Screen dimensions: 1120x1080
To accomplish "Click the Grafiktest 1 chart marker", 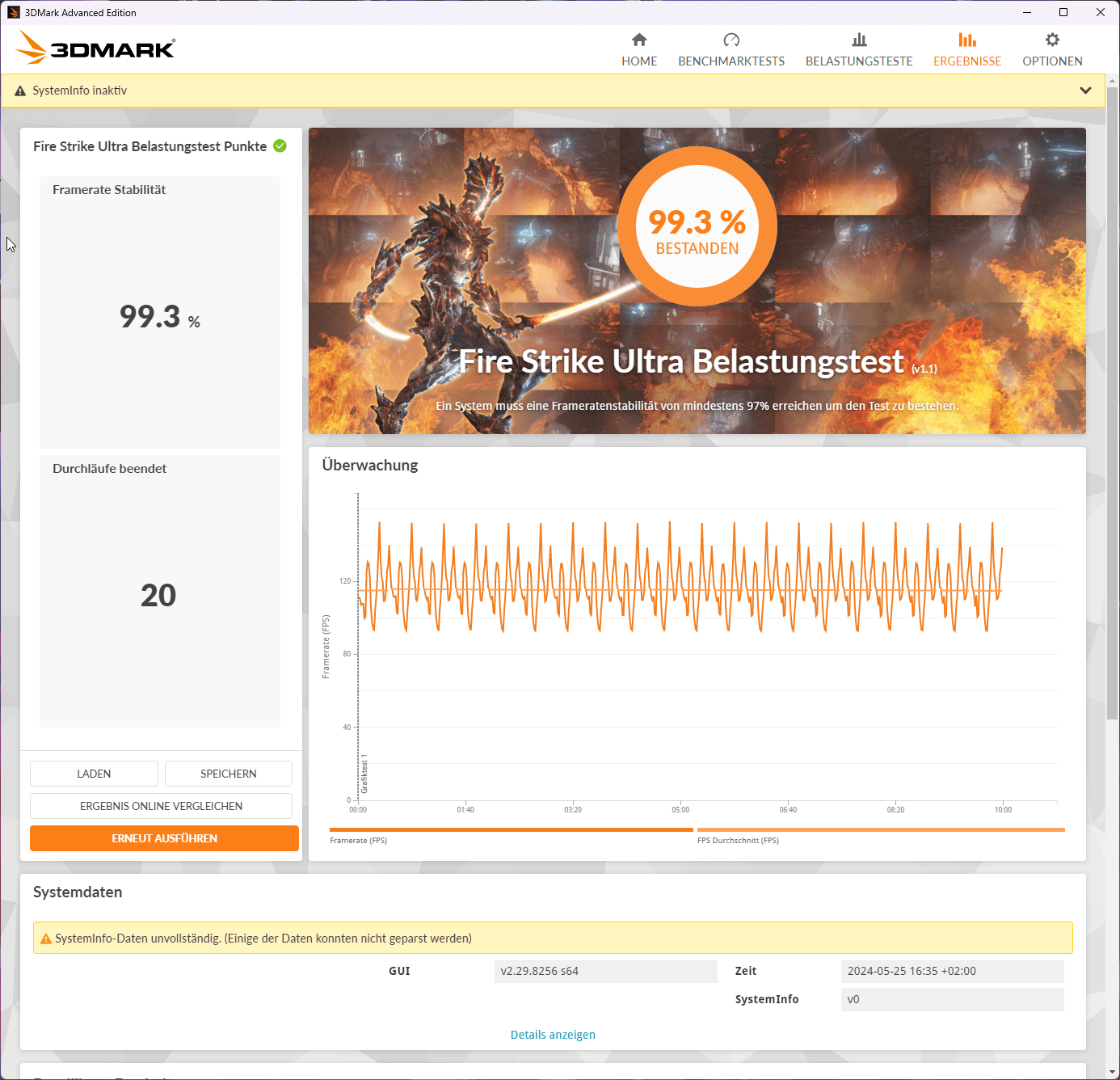I will pos(364,774).
